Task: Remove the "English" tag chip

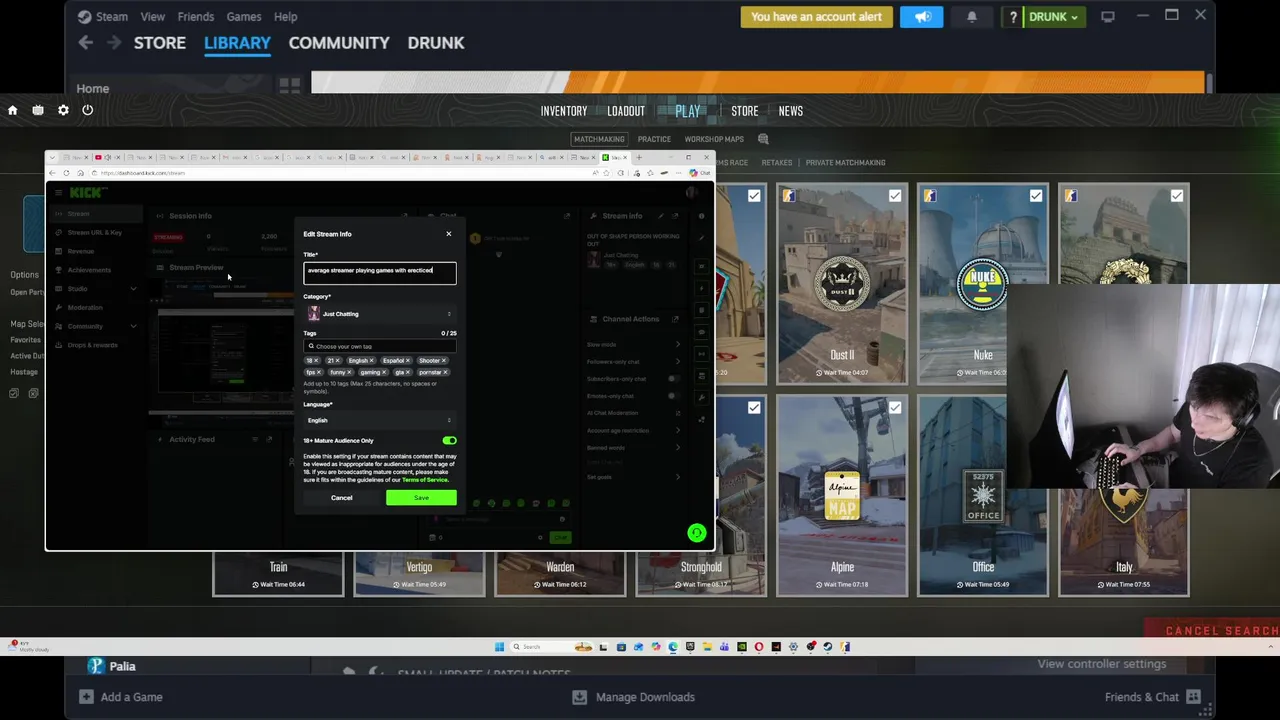Action: coord(372,360)
